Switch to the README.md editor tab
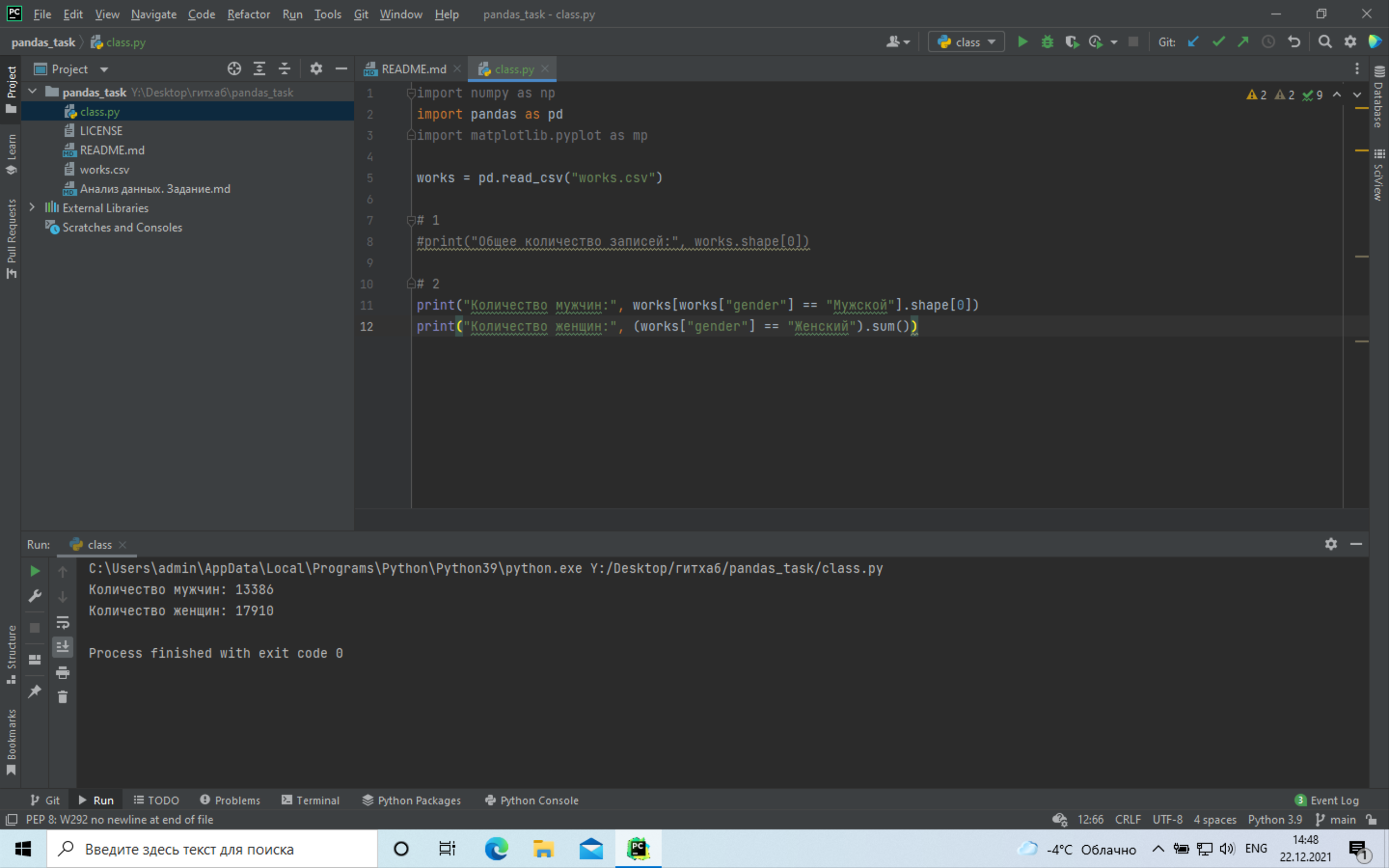 tap(413, 69)
